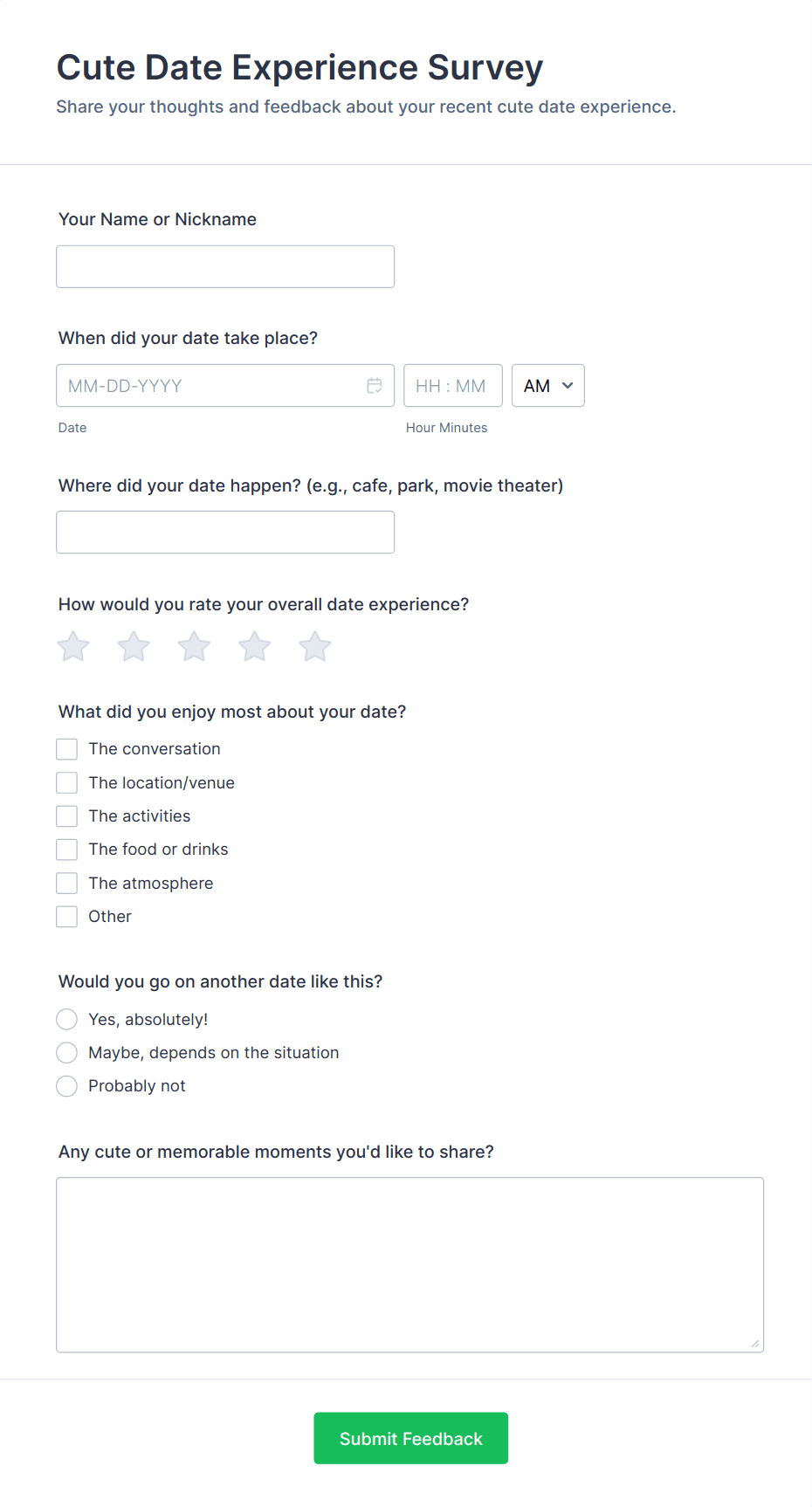Click the name or nickname field
The width and height of the screenshot is (812, 1507).
[x=224, y=266]
